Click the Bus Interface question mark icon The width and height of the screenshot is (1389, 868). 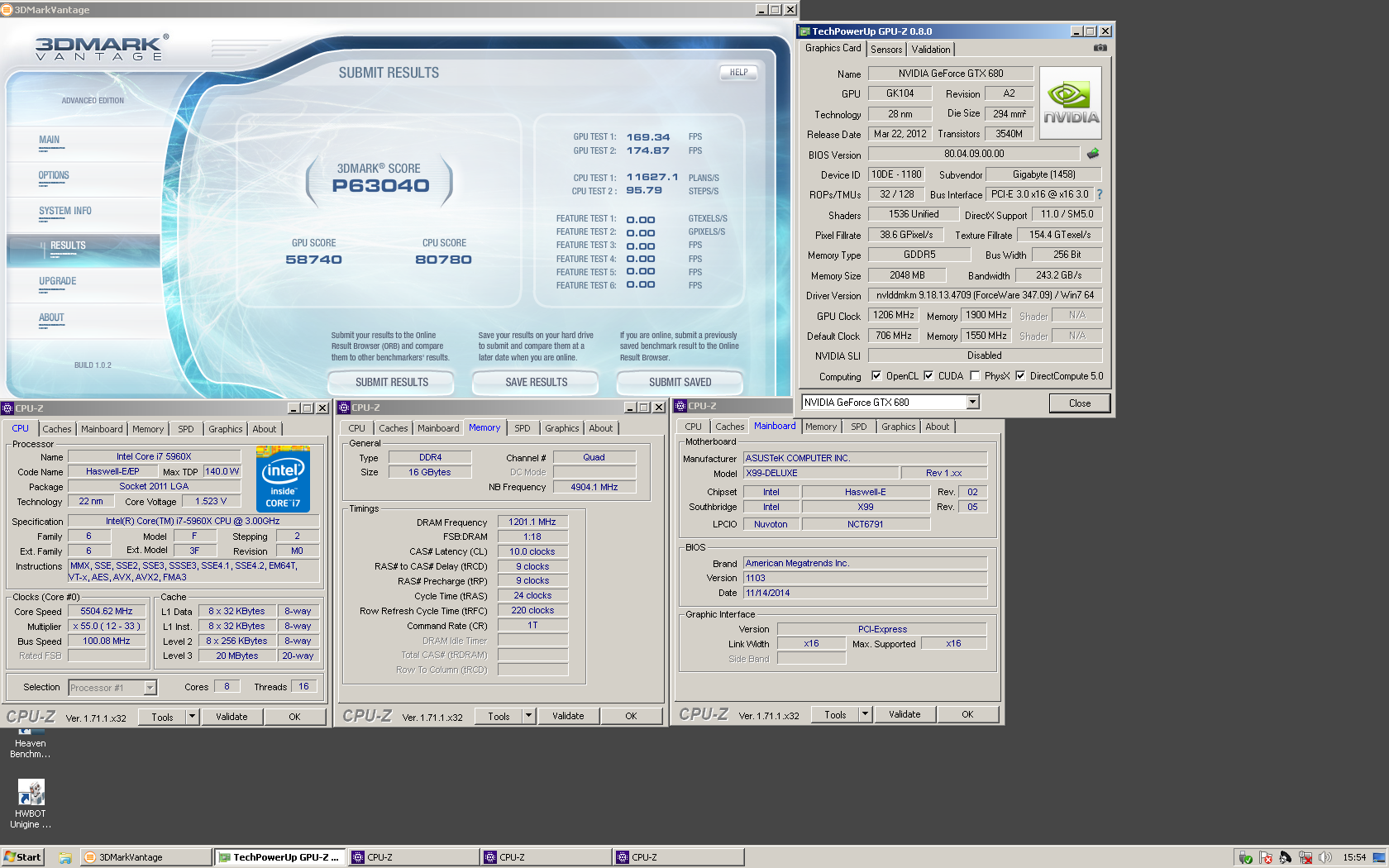tap(1100, 194)
